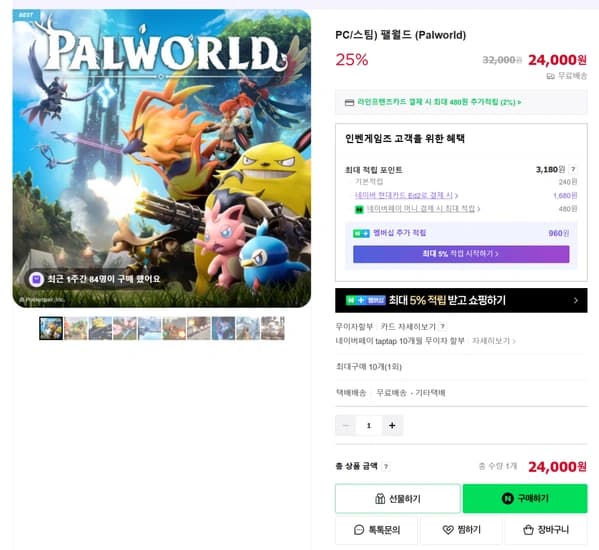Click question mark beside 총 상품 금액
The height and width of the screenshot is (550, 599).
386,466
